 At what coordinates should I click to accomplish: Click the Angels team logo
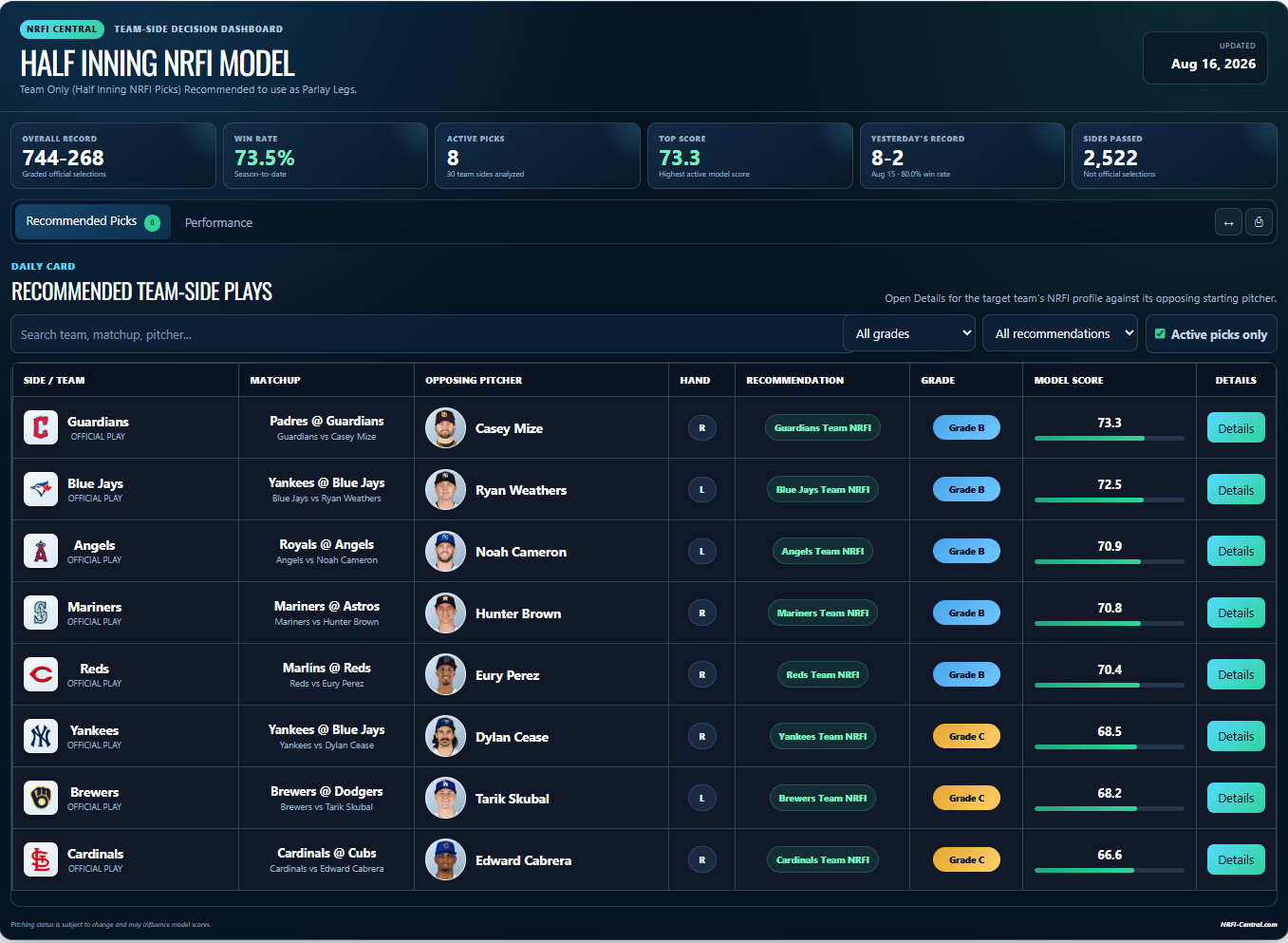[41, 551]
